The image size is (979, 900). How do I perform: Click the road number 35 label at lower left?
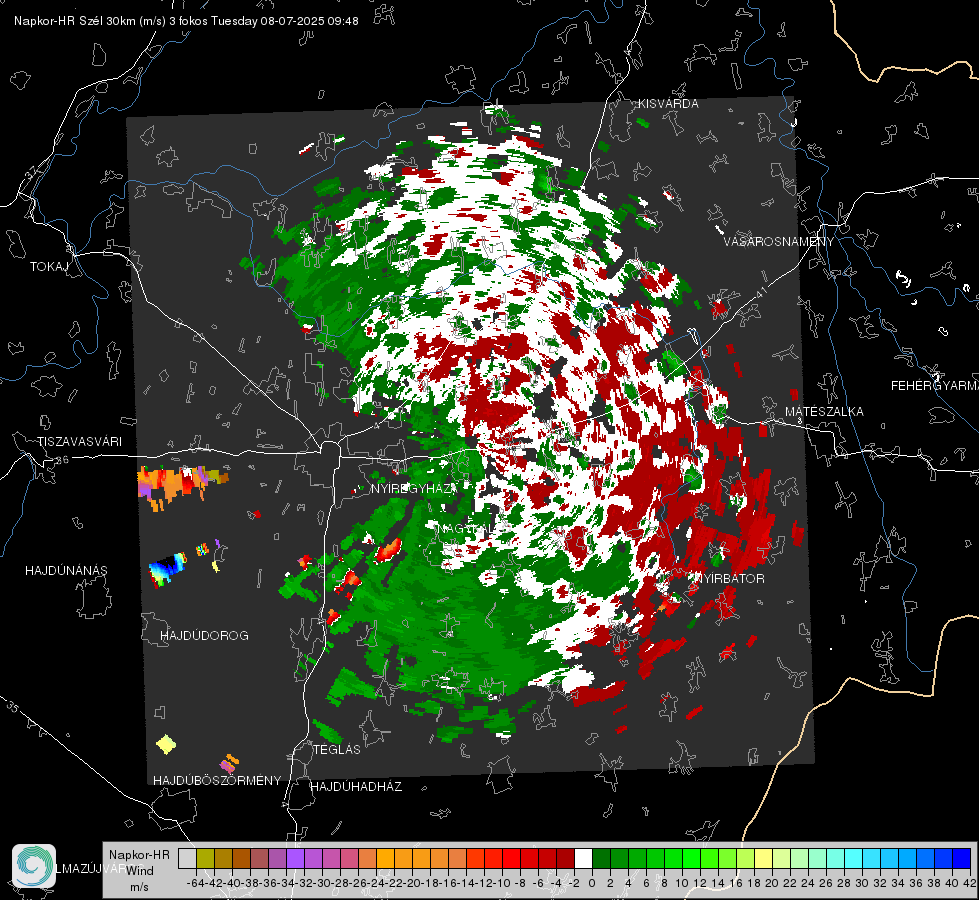pyautogui.click(x=13, y=708)
